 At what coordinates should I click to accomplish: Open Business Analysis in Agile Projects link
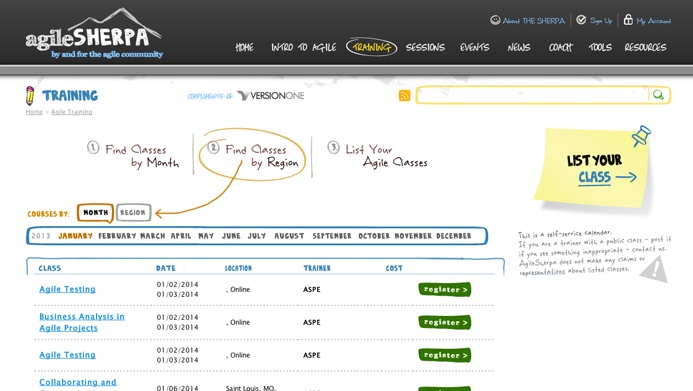click(x=82, y=322)
